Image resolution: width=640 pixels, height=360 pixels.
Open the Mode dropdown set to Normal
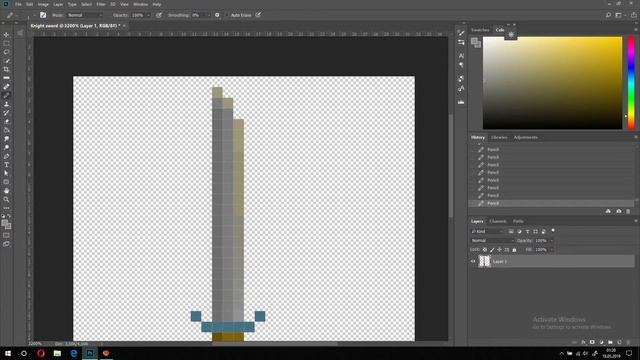(x=84, y=15)
